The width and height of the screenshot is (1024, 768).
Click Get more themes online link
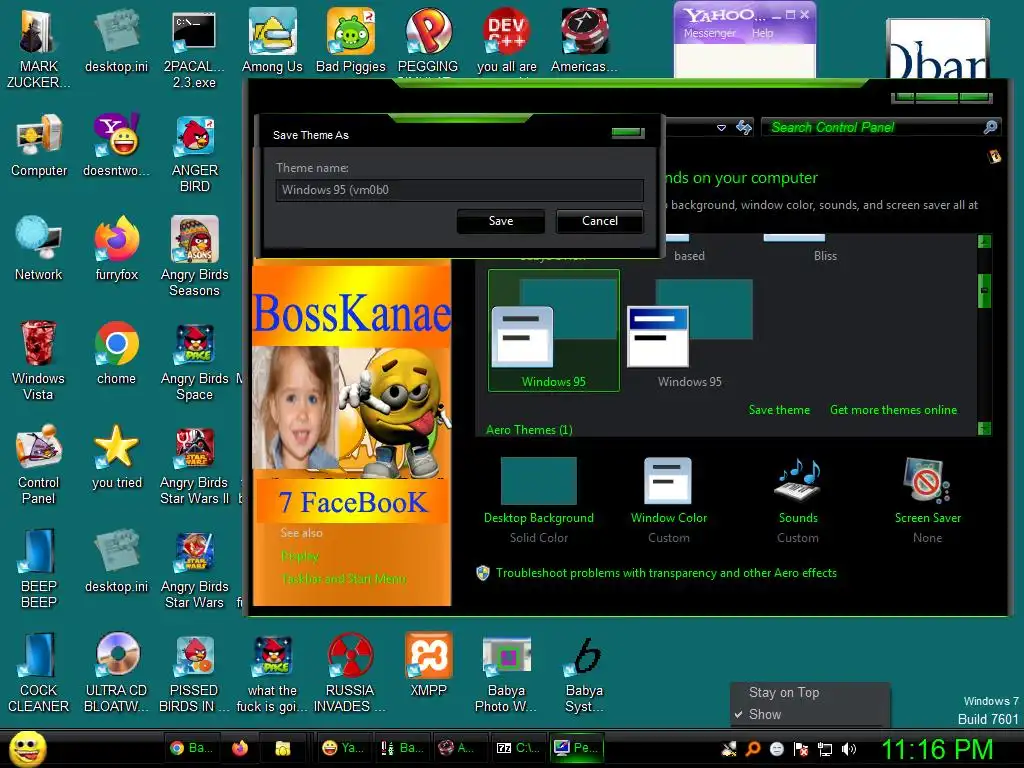[893, 410]
